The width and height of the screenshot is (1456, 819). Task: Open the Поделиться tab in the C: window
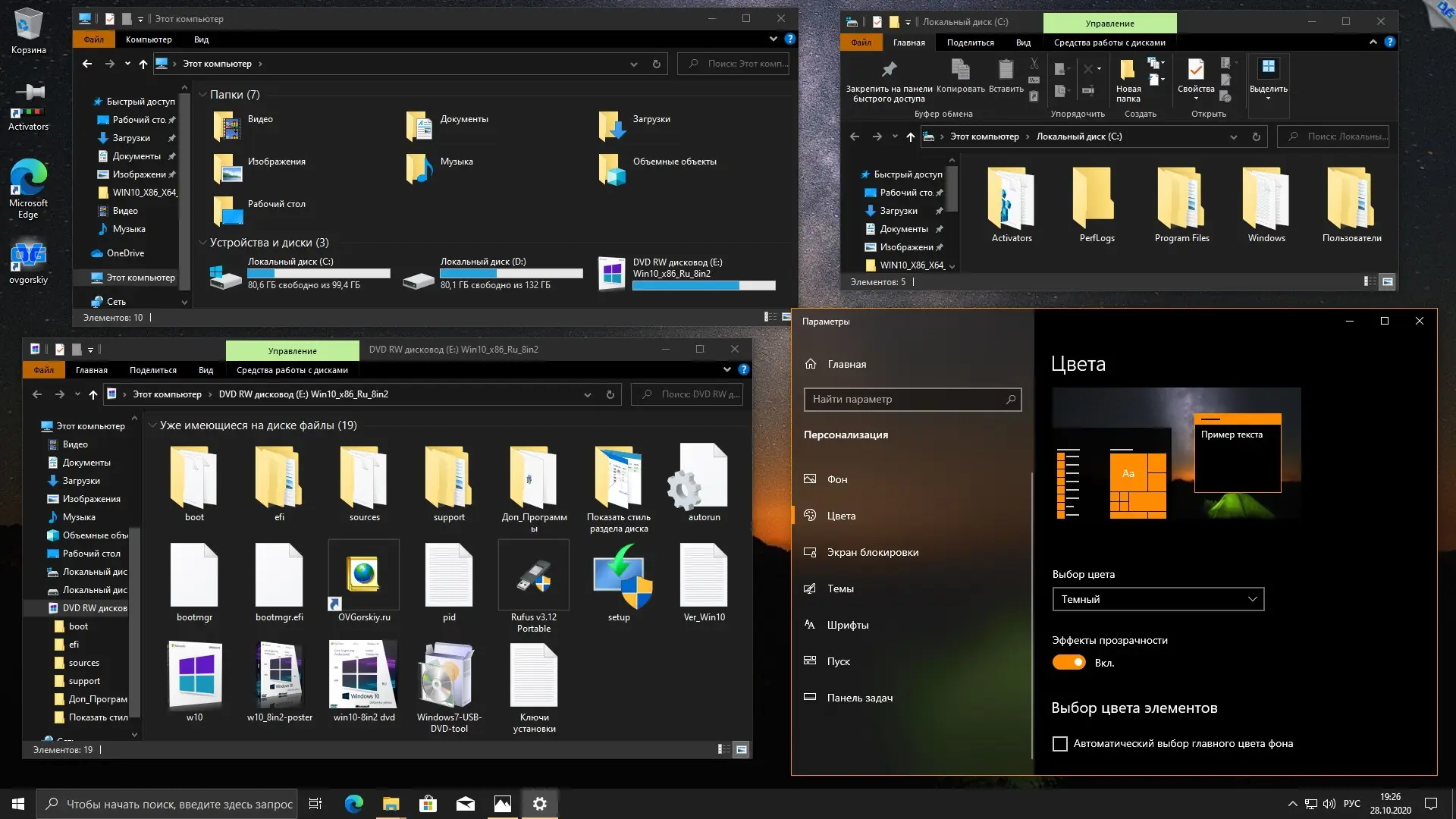[970, 42]
